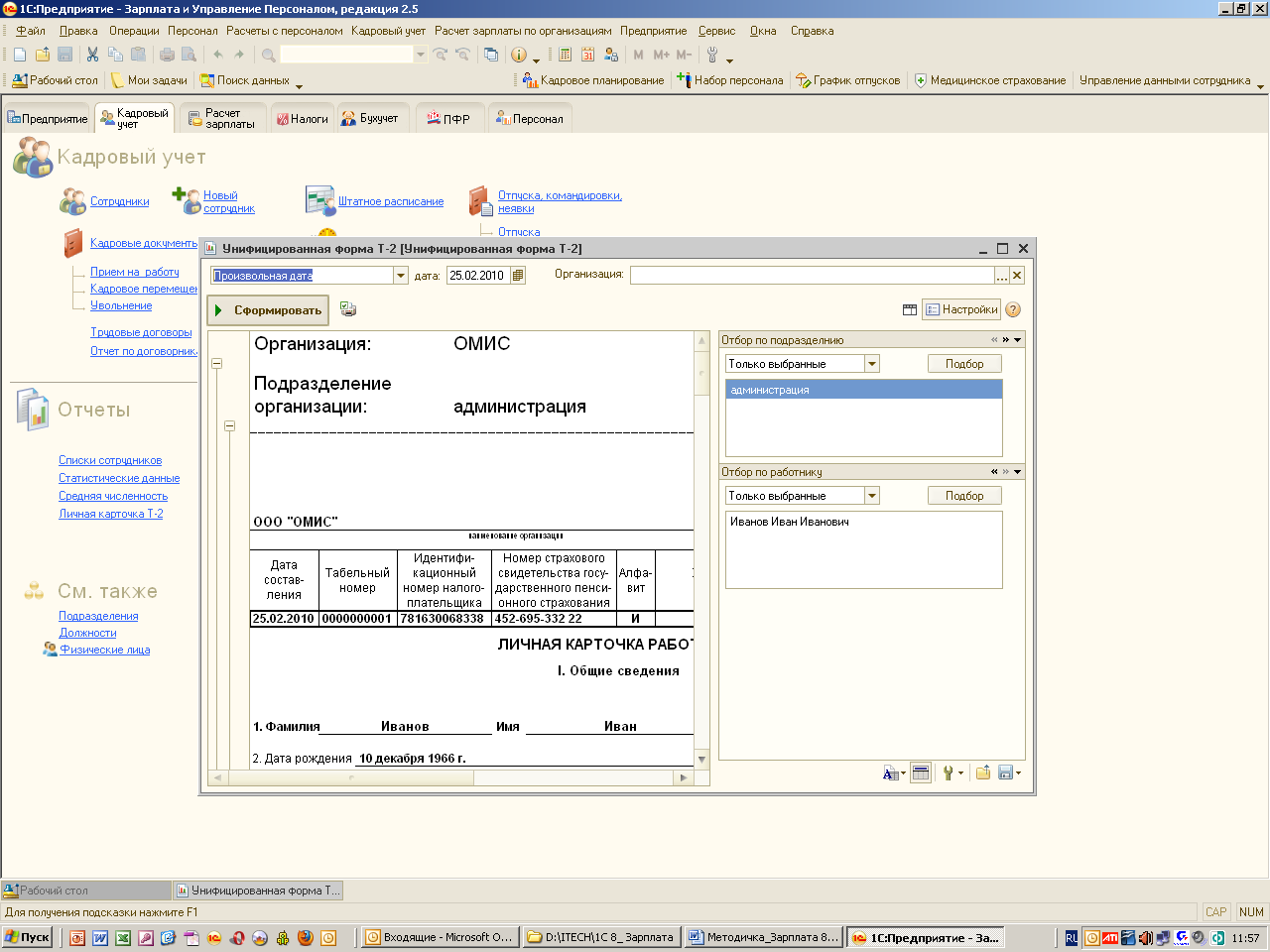
Task: Create a new document with toolbar icon
Action: 19,55
